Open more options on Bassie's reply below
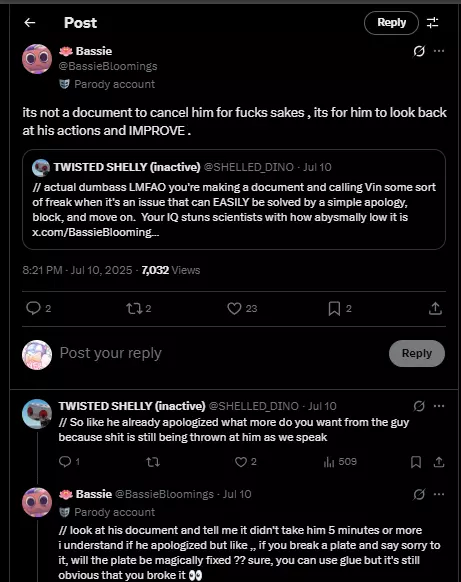Image resolution: width=461 pixels, height=582 pixels. (439, 494)
